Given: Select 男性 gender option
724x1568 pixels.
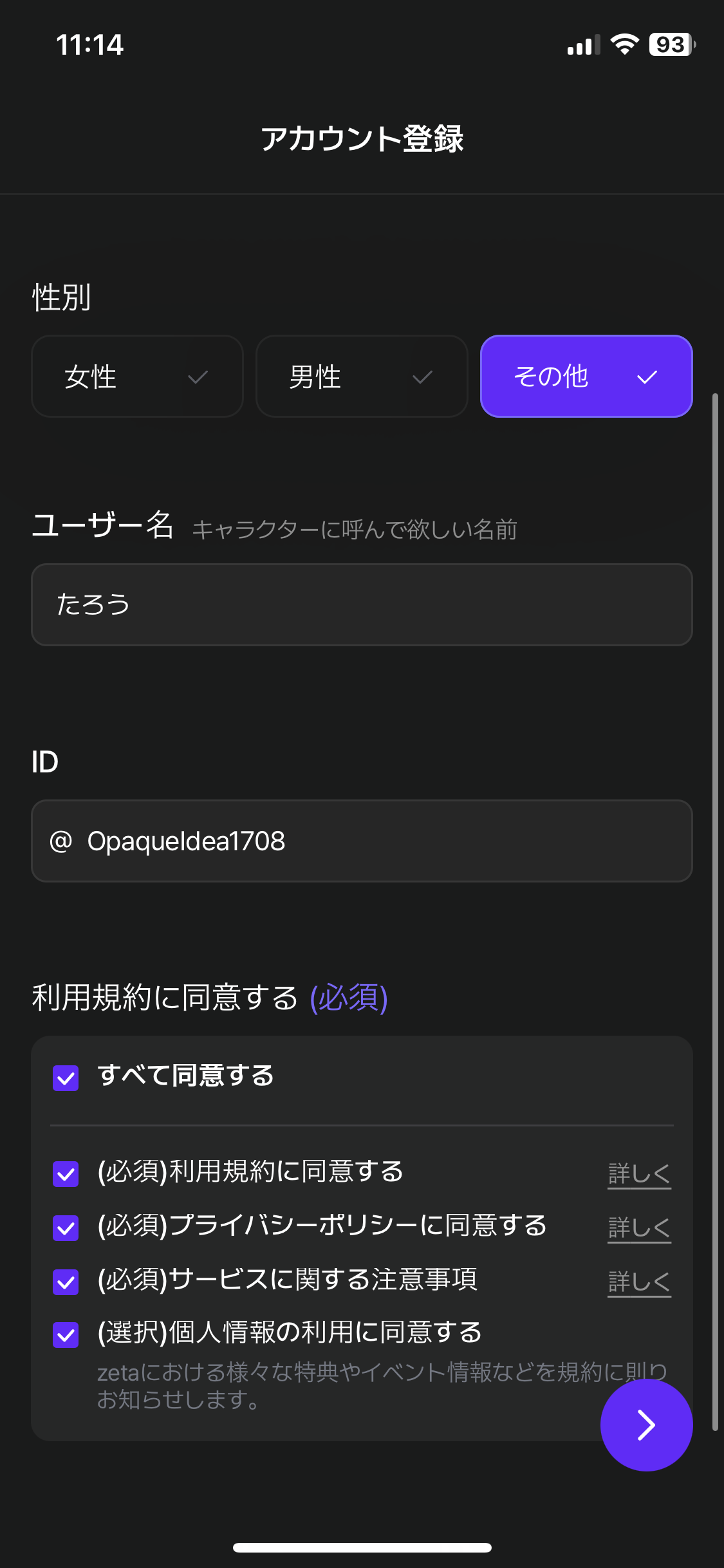Looking at the screenshot, I should [362, 377].
